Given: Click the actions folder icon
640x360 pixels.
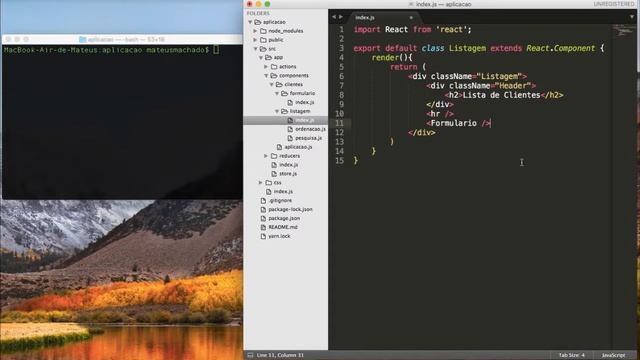Looking at the screenshot, I should [274, 67].
